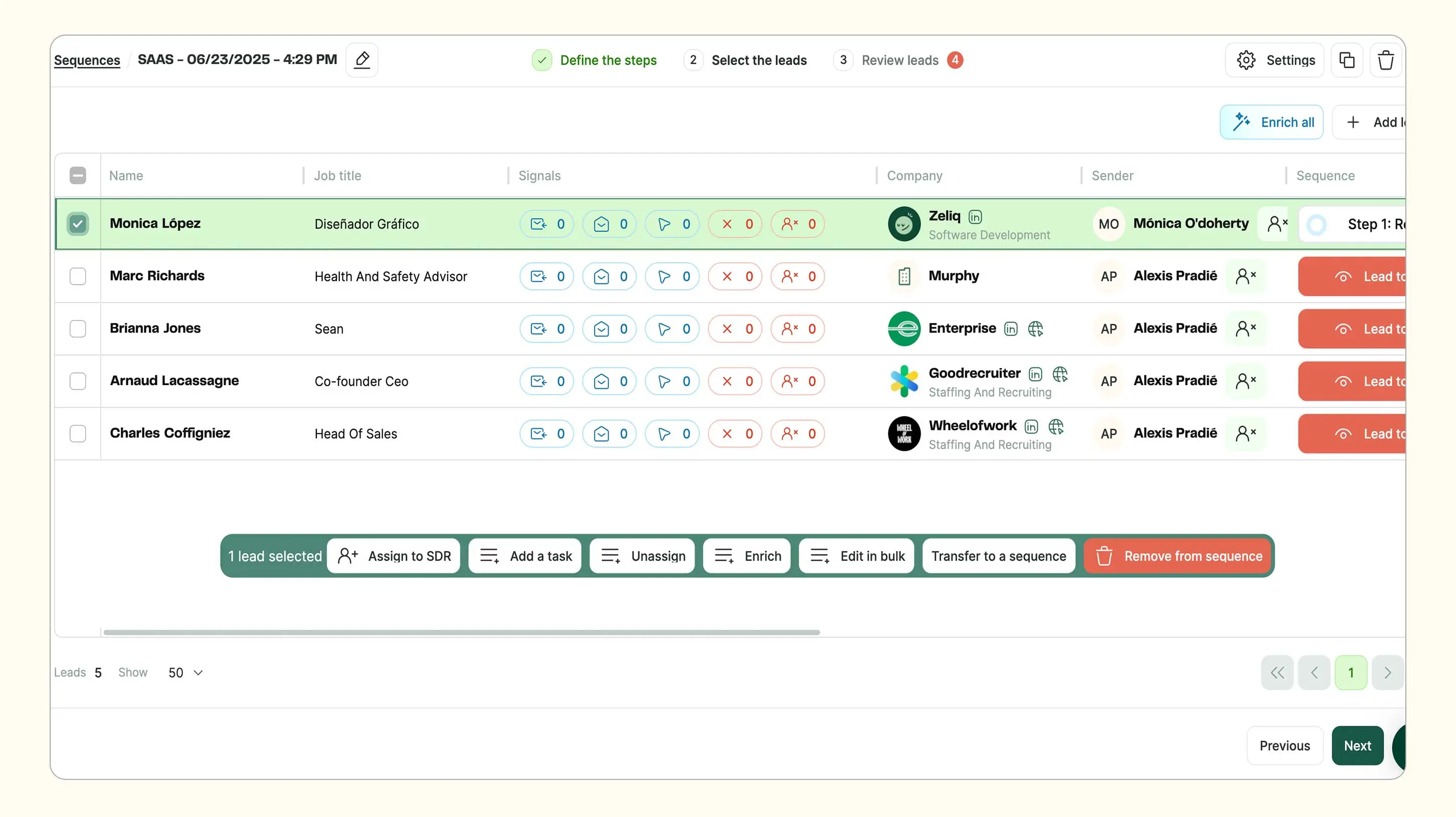Click unassign sender icon in Charles Coffigniez row
Image resolution: width=1456 pixels, height=817 pixels.
coord(1245,434)
